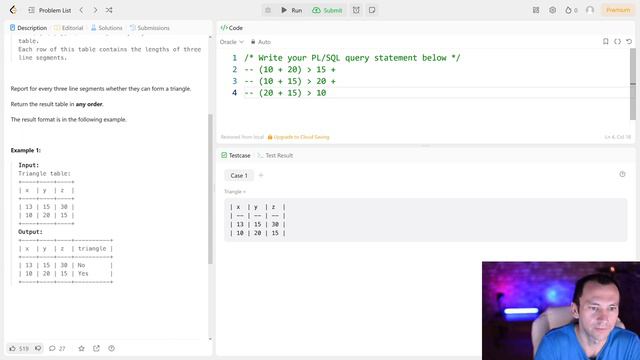
Task: Click the description panel scrollbar
Action: point(210,189)
